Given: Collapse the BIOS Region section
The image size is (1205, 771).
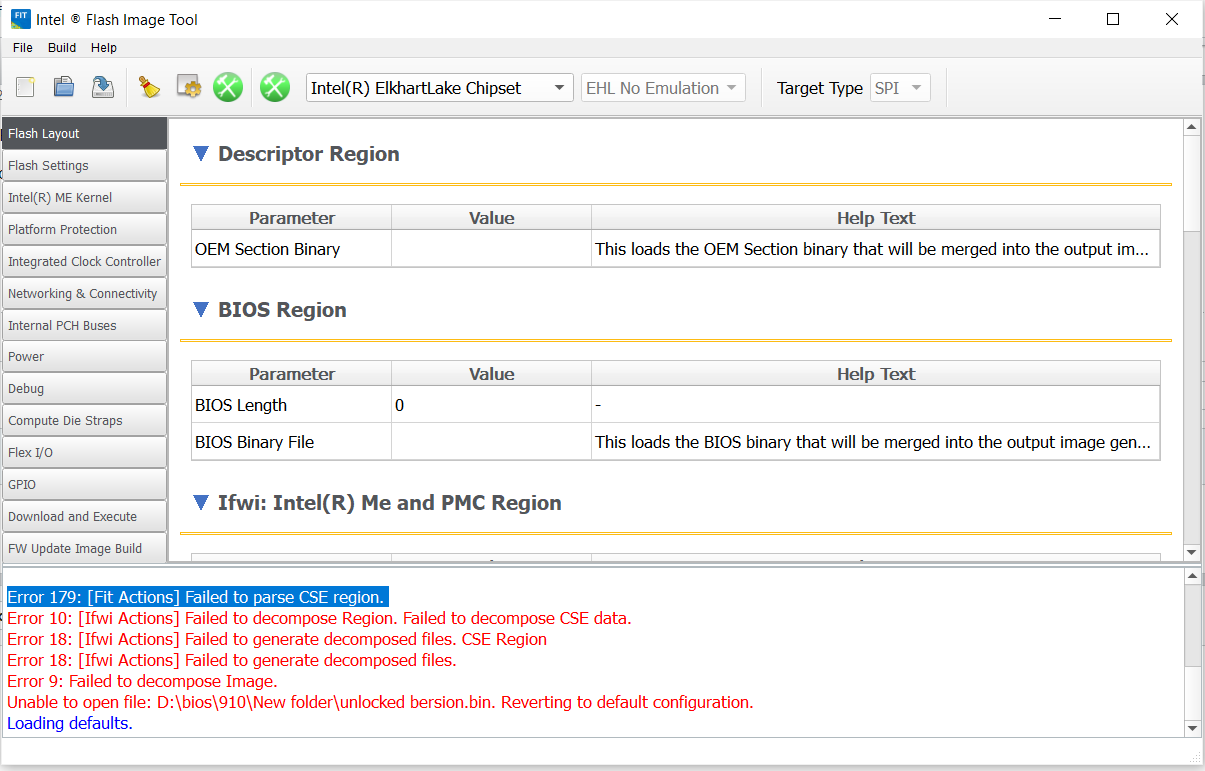Looking at the screenshot, I should click(x=201, y=310).
